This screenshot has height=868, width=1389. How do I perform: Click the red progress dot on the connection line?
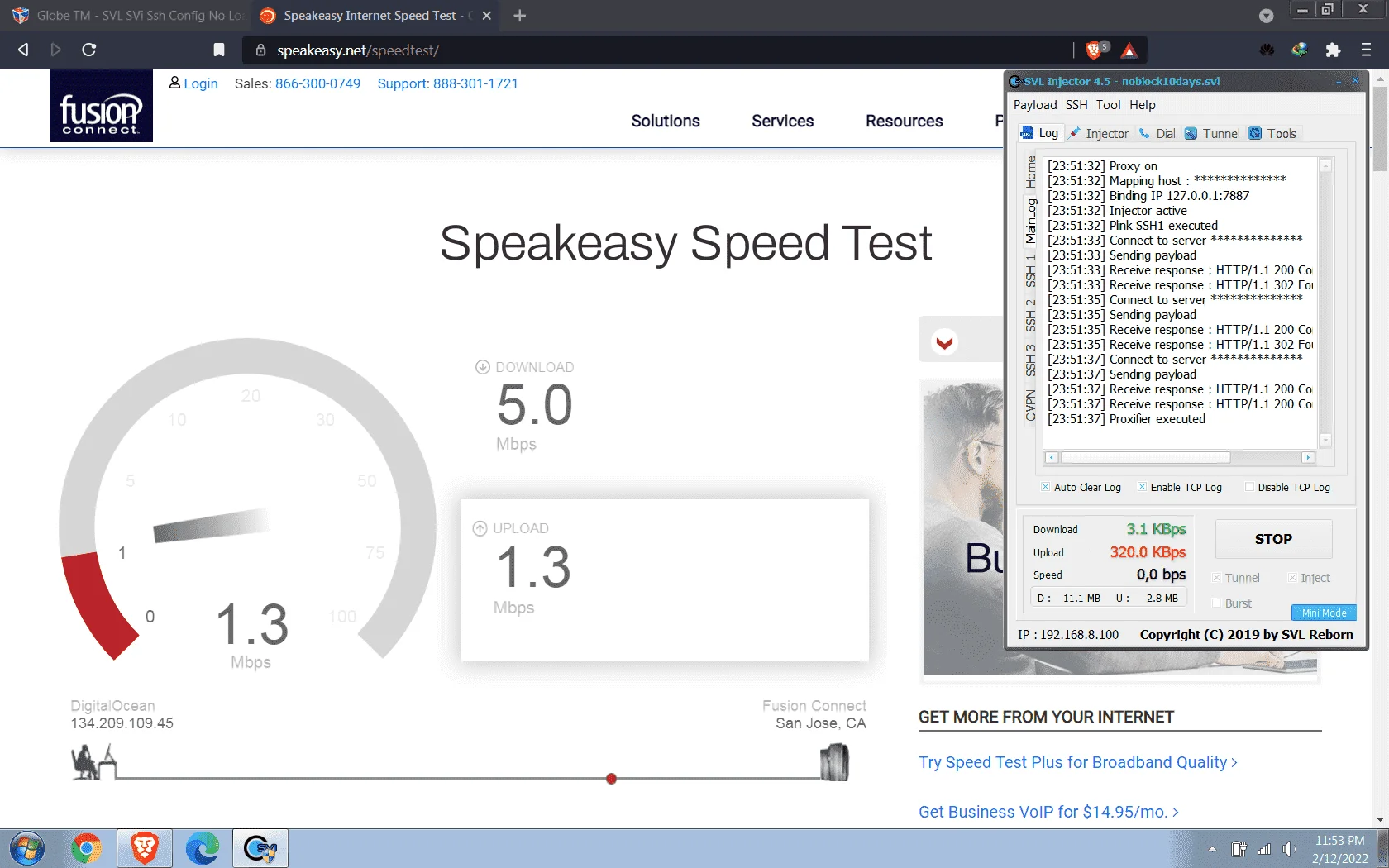(611, 779)
